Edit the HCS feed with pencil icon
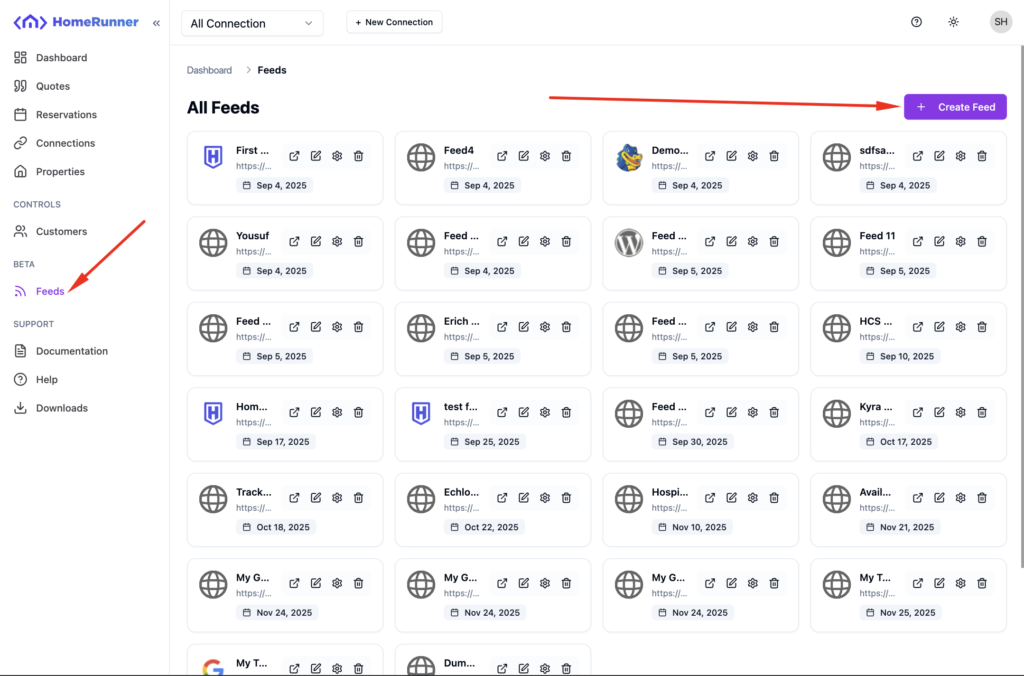The width and height of the screenshot is (1024, 676). [939, 327]
